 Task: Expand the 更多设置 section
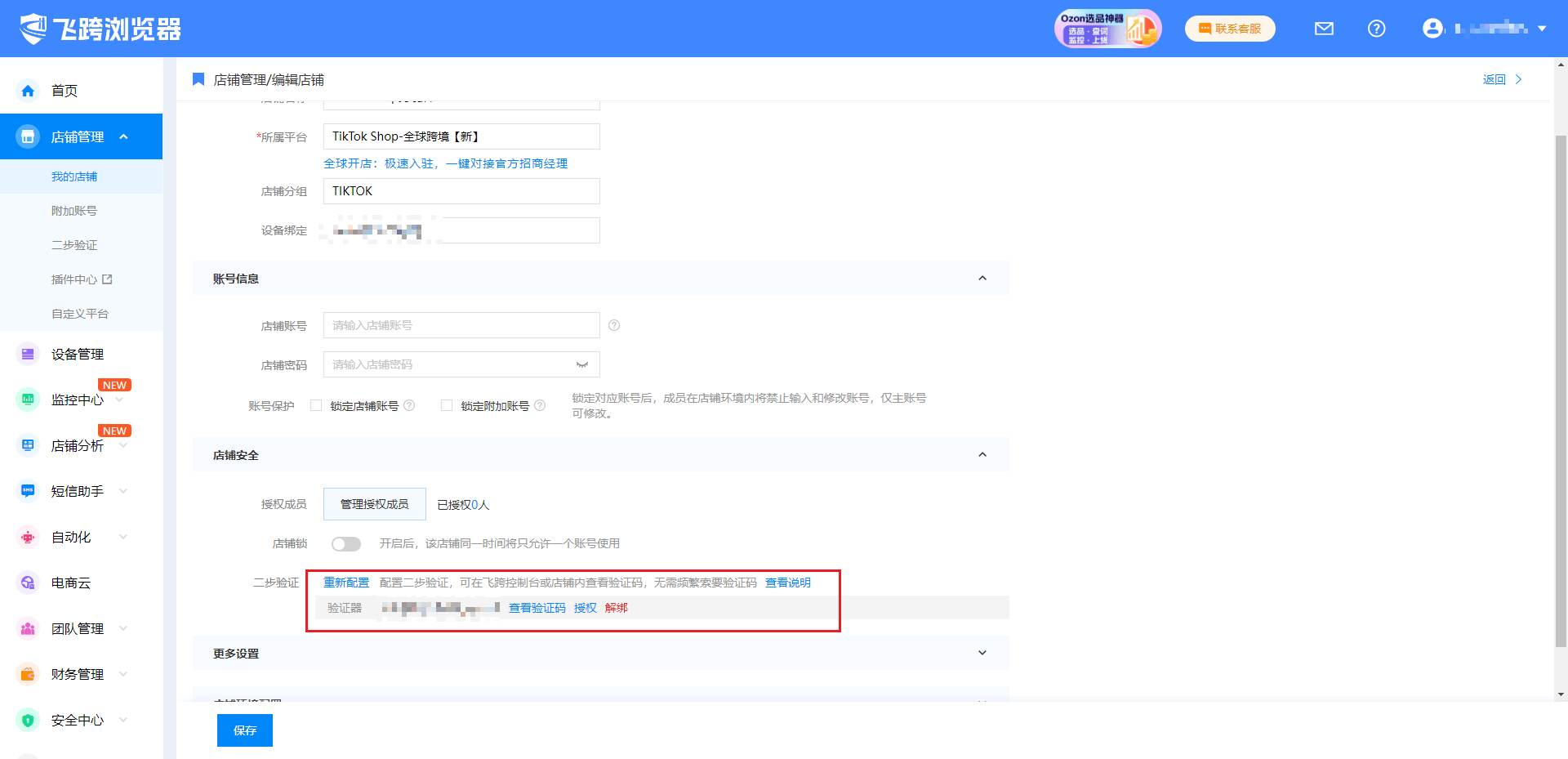pyautogui.click(x=982, y=653)
